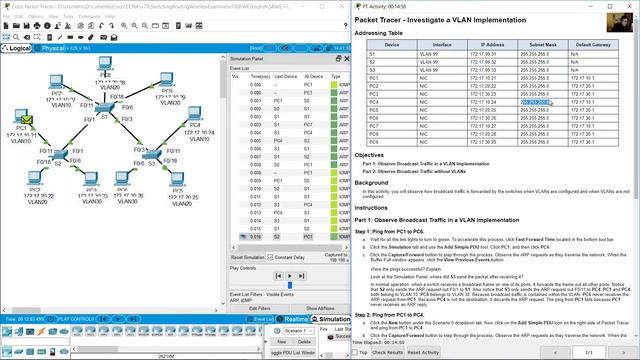Click the Check Results button
Image resolution: width=640 pixels, height=360 pixels.
click(x=387, y=352)
